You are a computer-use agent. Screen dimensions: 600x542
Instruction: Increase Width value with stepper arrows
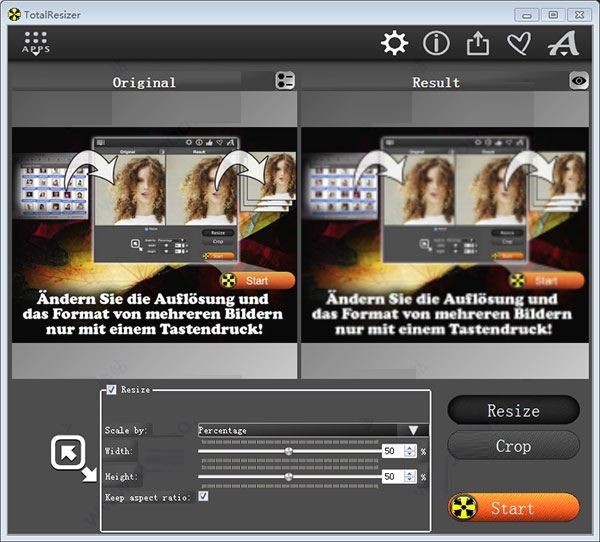click(x=411, y=447)
